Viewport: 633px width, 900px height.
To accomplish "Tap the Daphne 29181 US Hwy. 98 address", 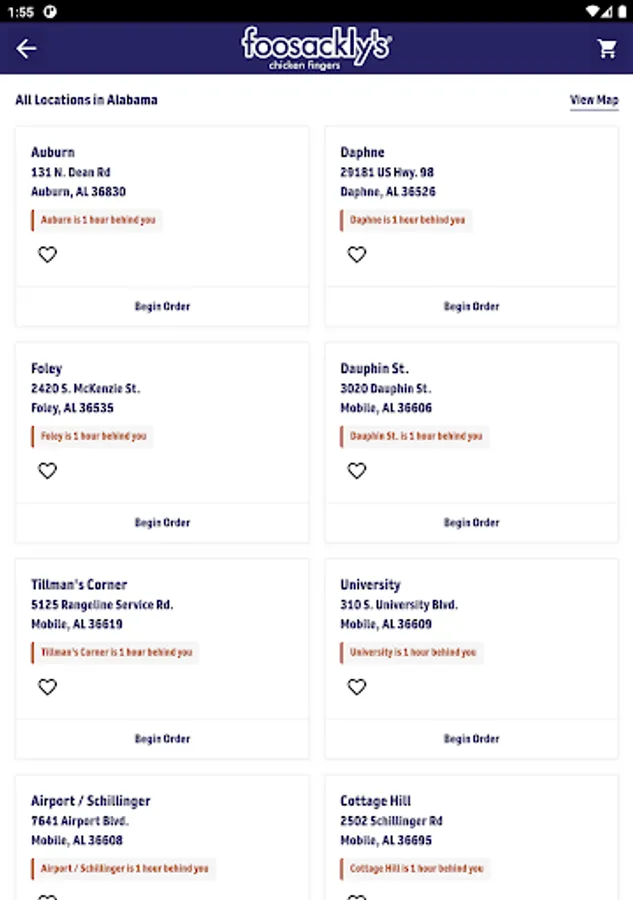I will 387,172.
